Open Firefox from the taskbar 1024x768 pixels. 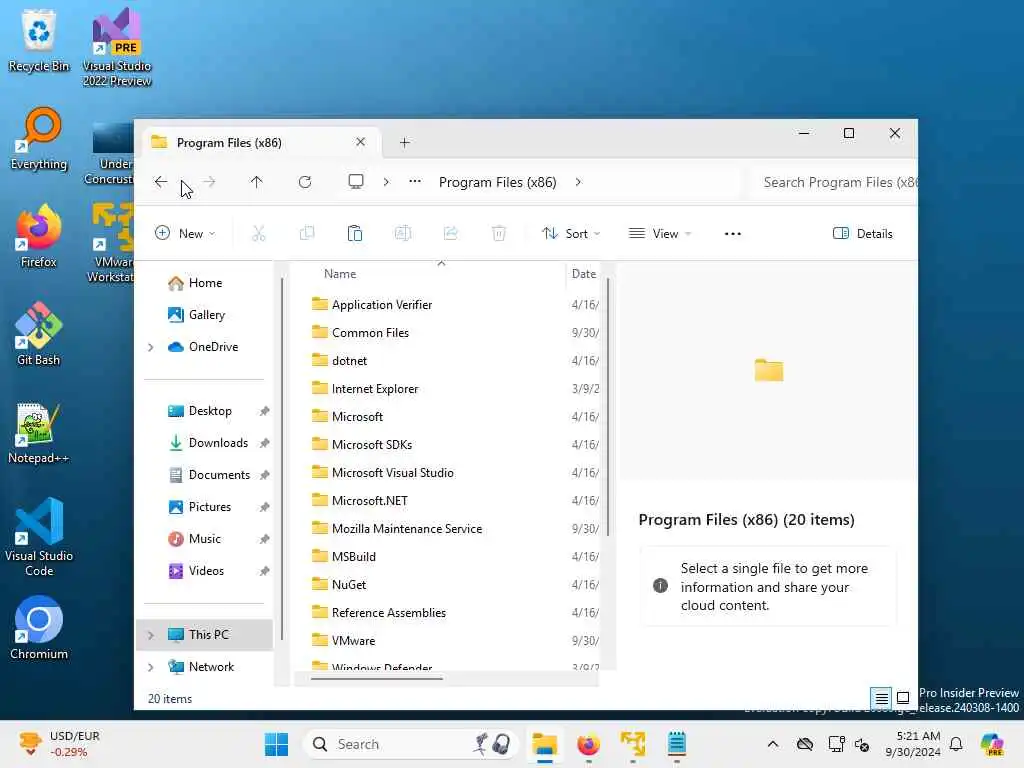click(x=588, y=744)
